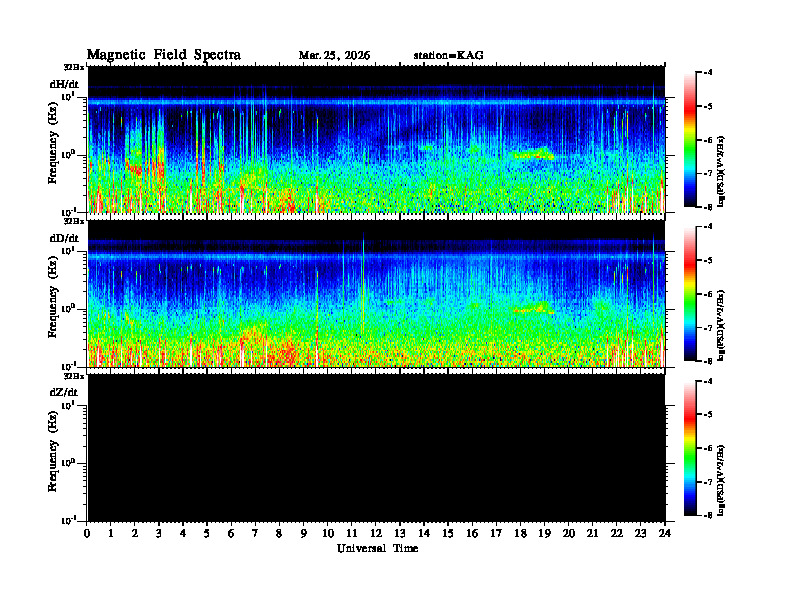The image size is (792, 612).
Task: Click the dZ/dt panel label
Action: (64, 392)
